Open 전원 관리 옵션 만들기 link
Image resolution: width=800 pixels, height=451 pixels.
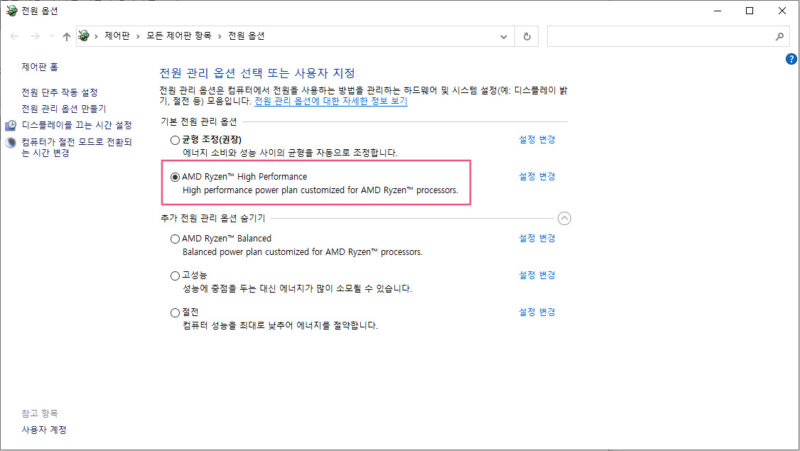tap(63, 108)
